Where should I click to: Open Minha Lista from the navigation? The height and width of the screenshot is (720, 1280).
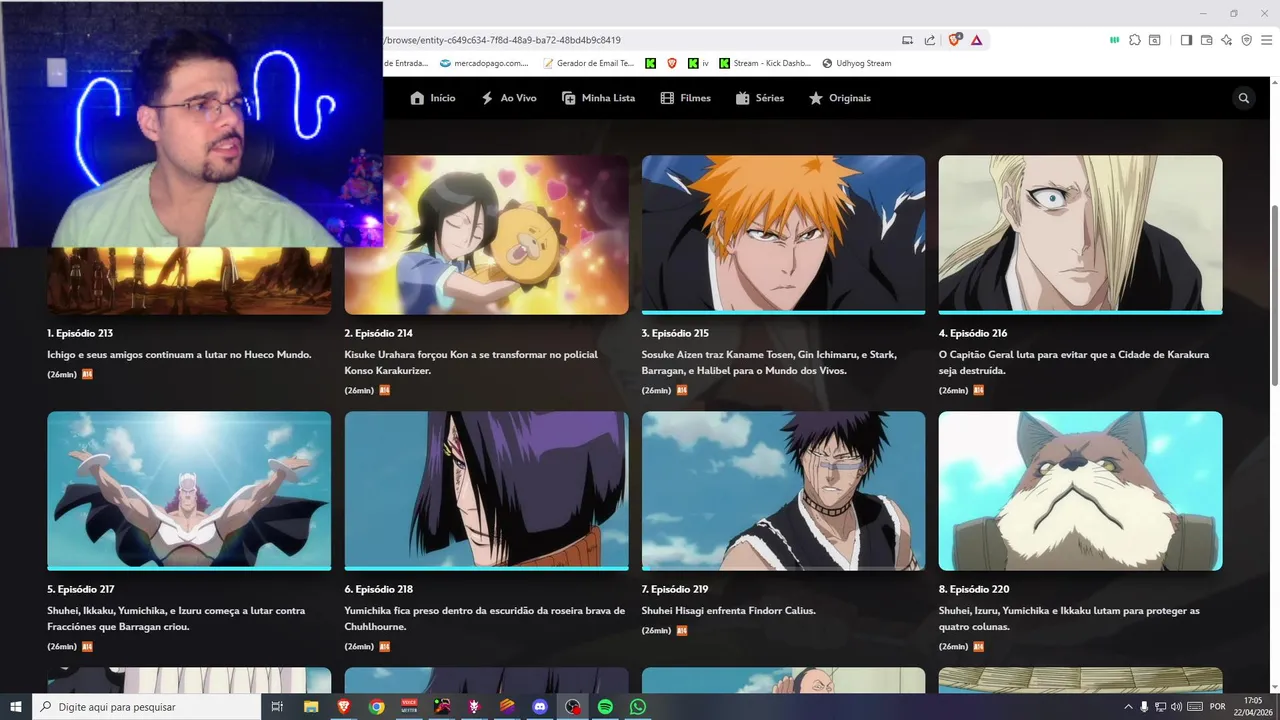coord(599,98)
